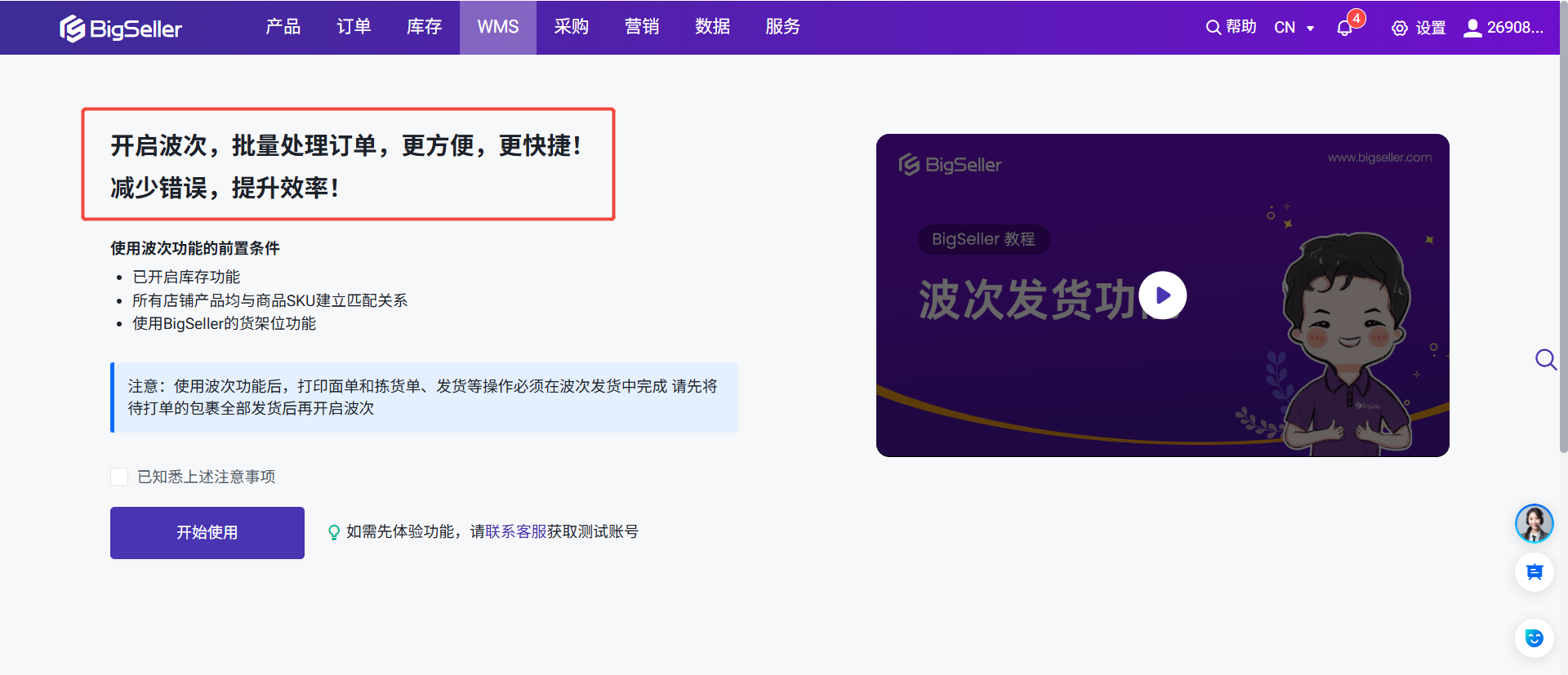Check the acknowledge precautions checkbox
Screen dimensions: 1568x675
coord(119,477)
